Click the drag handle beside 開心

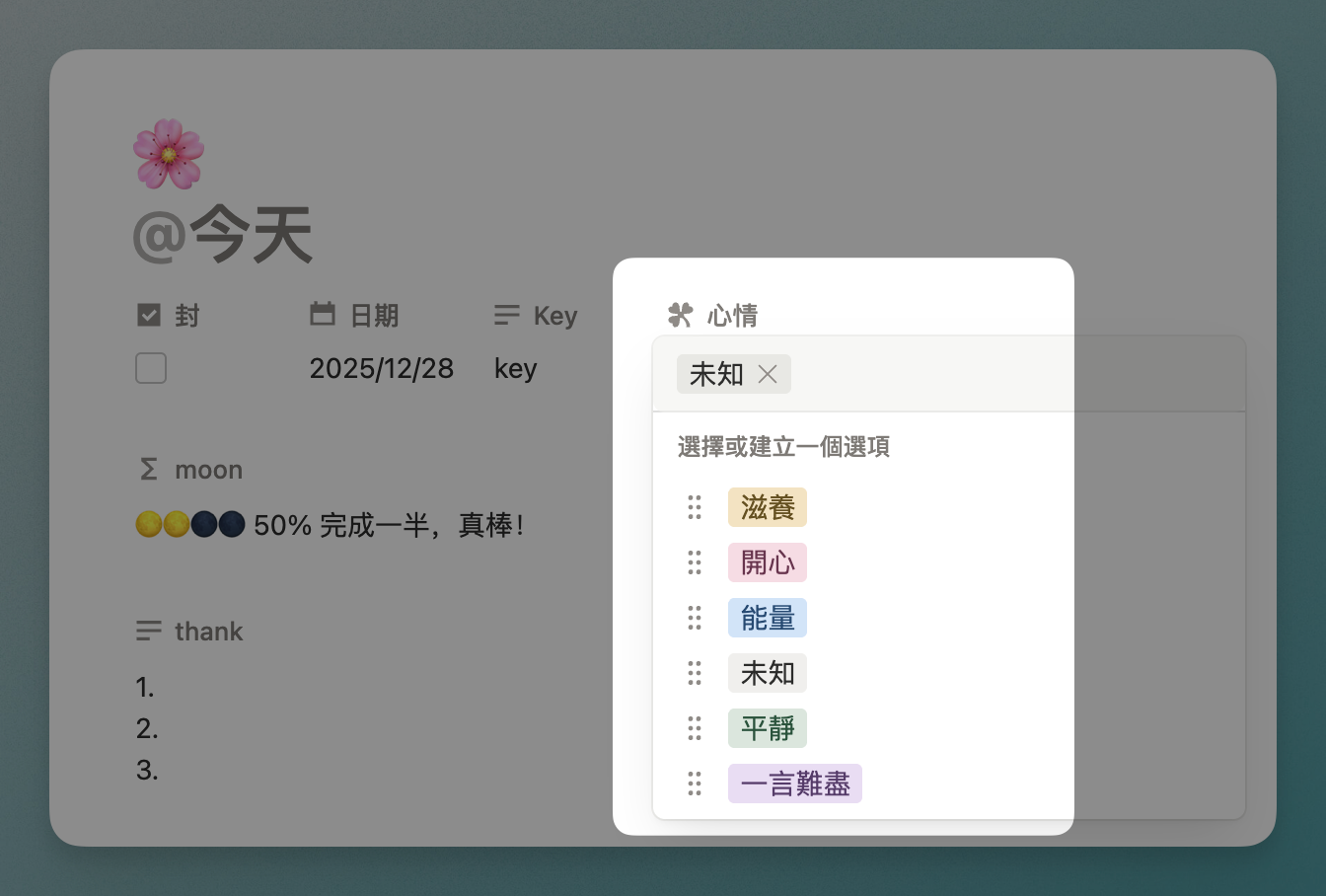[x=695, y=562]
